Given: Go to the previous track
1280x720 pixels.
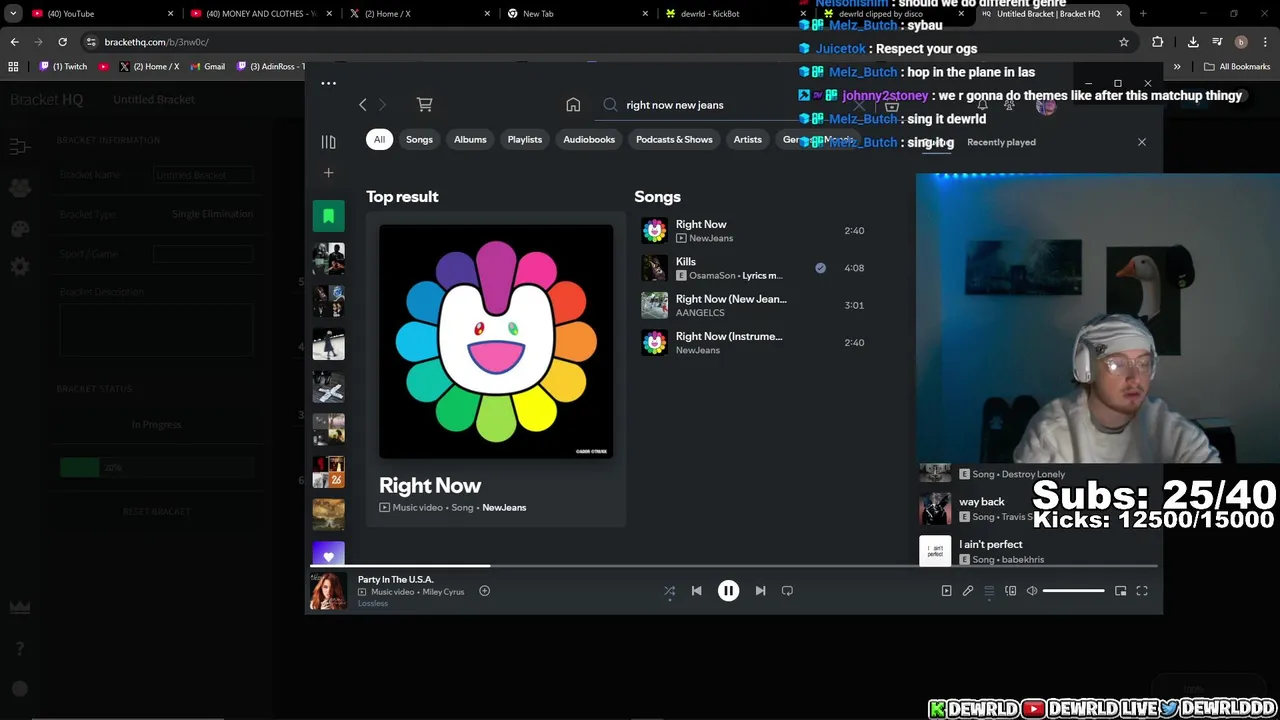Looking at the screenshot, I should pos(696,591).
